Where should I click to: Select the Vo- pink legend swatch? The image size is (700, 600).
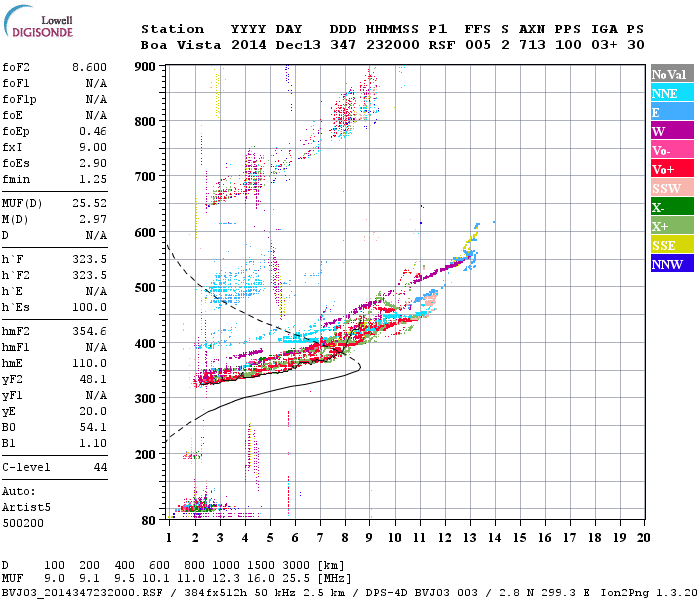[672, 150]
